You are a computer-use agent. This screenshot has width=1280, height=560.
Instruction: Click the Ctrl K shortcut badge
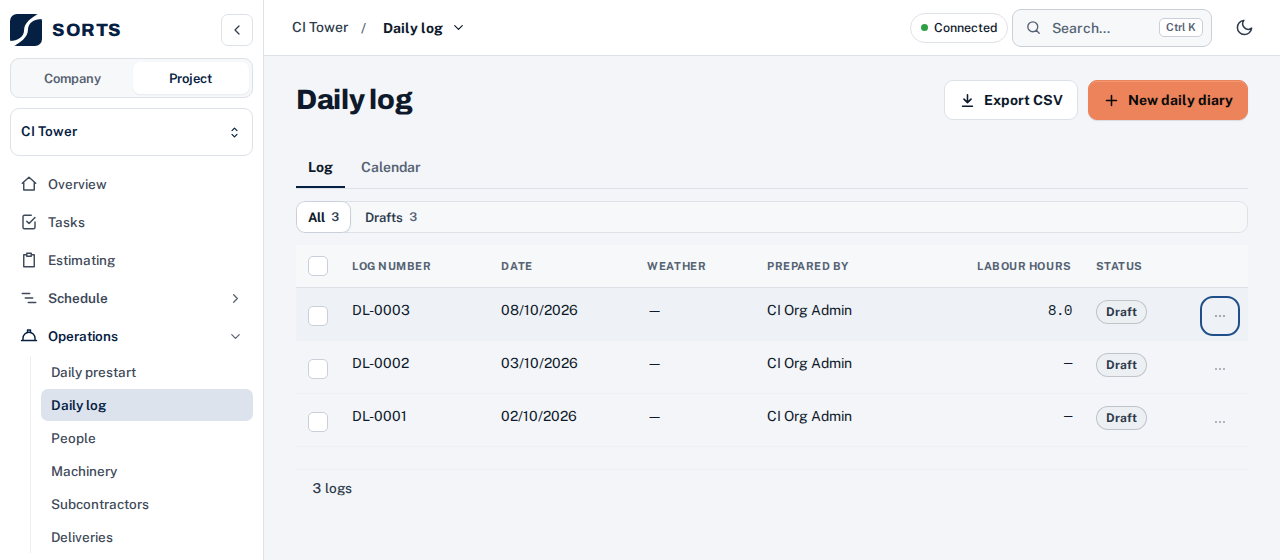point(1181,28)
